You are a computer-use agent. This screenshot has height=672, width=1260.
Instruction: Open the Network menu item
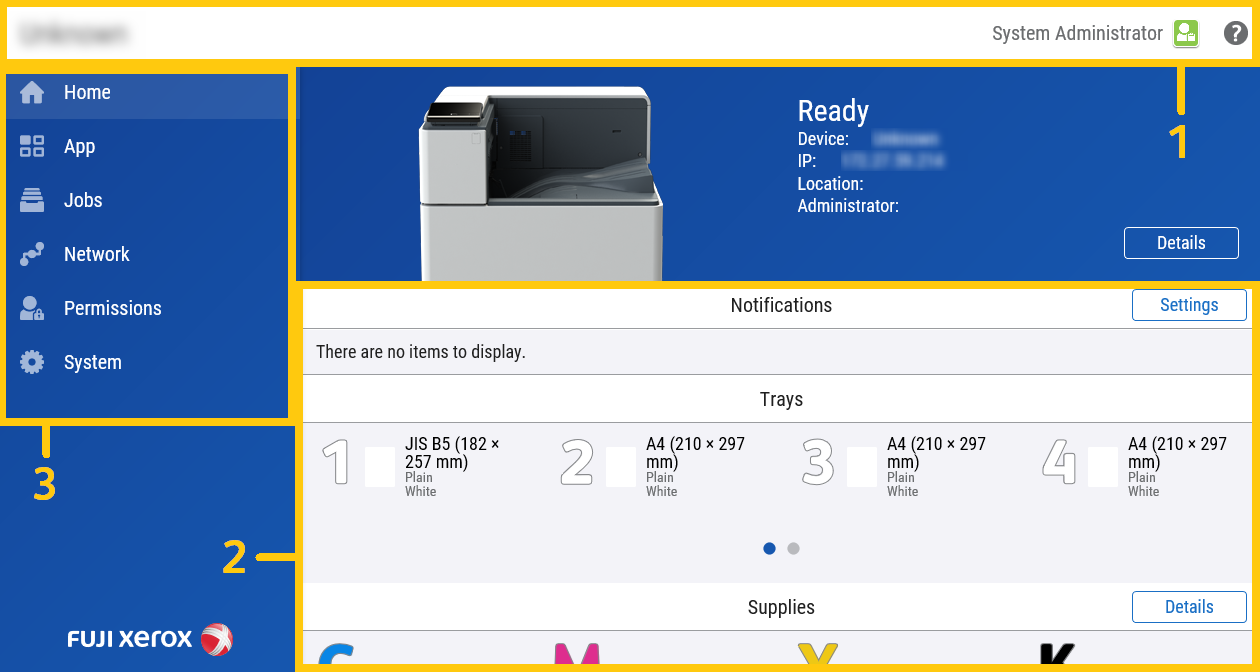[96, 255]
